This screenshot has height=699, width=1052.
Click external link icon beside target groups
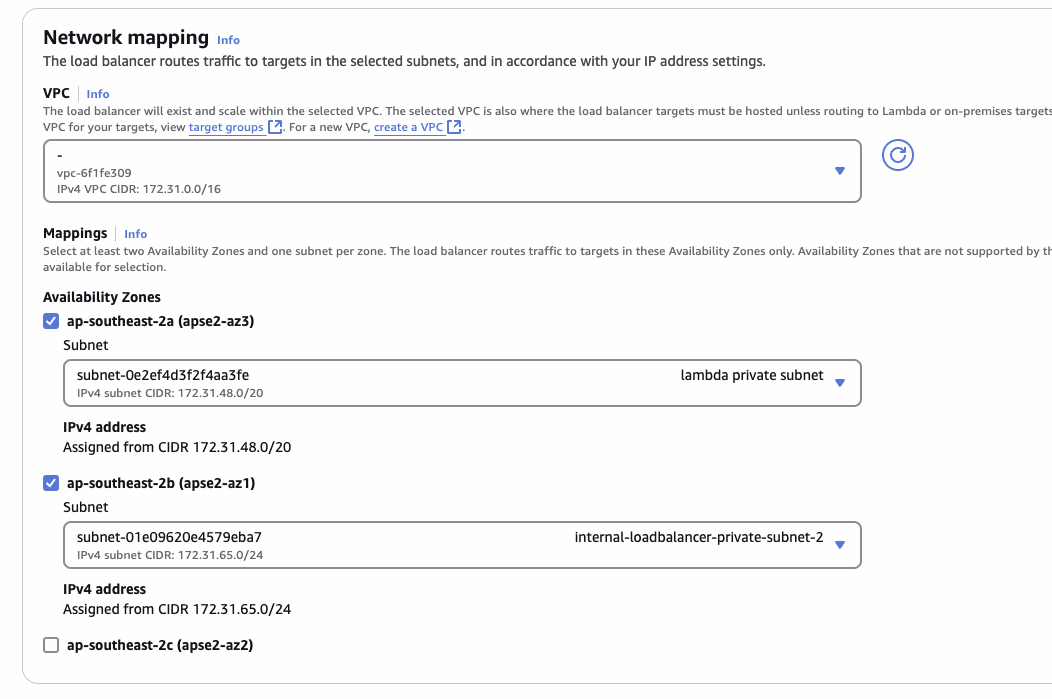[x=275, y=127]
